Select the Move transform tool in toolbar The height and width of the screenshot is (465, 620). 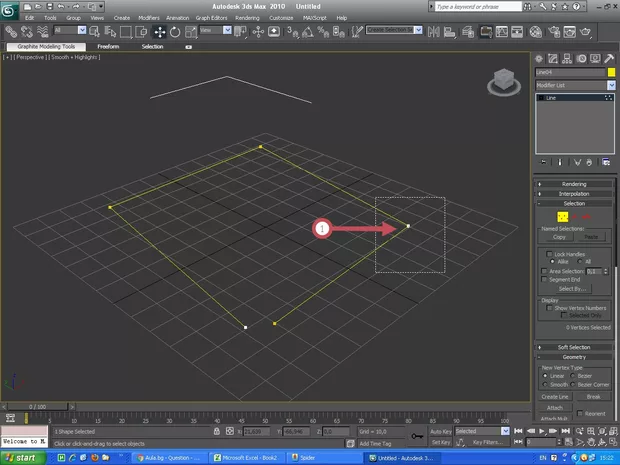point(159,31)
